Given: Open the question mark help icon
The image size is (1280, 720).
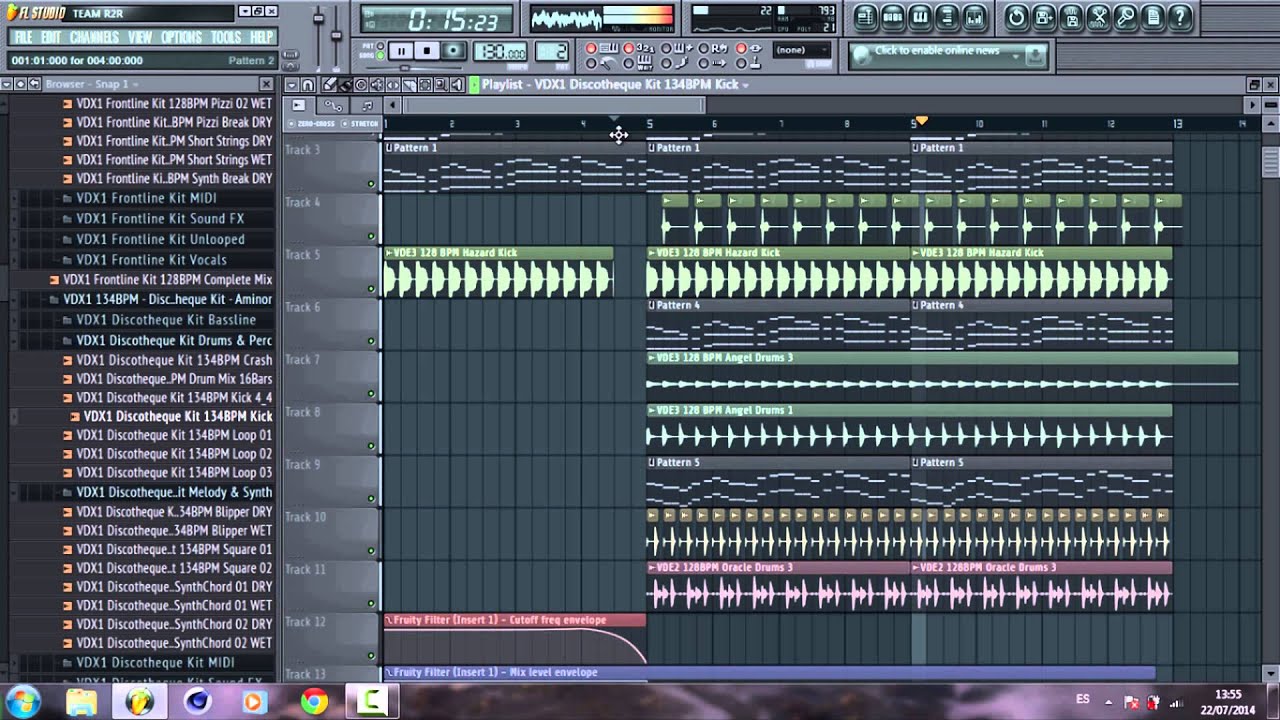Looking at the screenshot, I should coord(1180,17).
